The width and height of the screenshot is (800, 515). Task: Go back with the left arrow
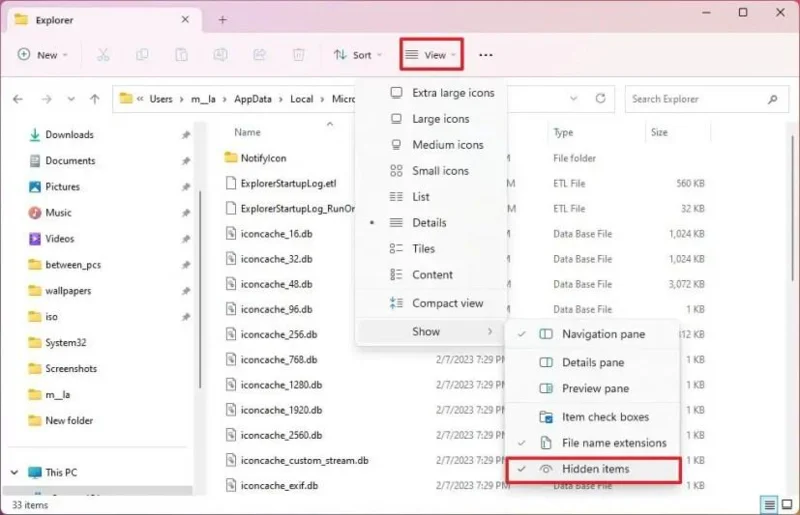(18, 99)
